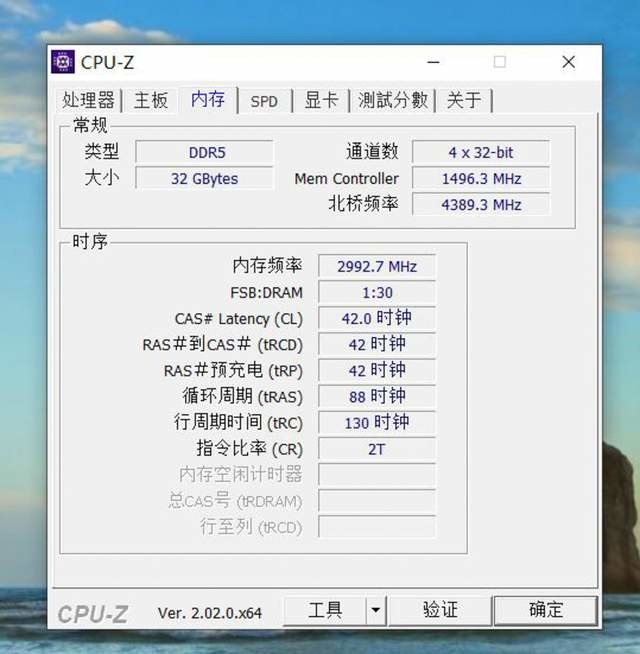Expand the 工具 dropdown arrow

click(x=375, y=610)
